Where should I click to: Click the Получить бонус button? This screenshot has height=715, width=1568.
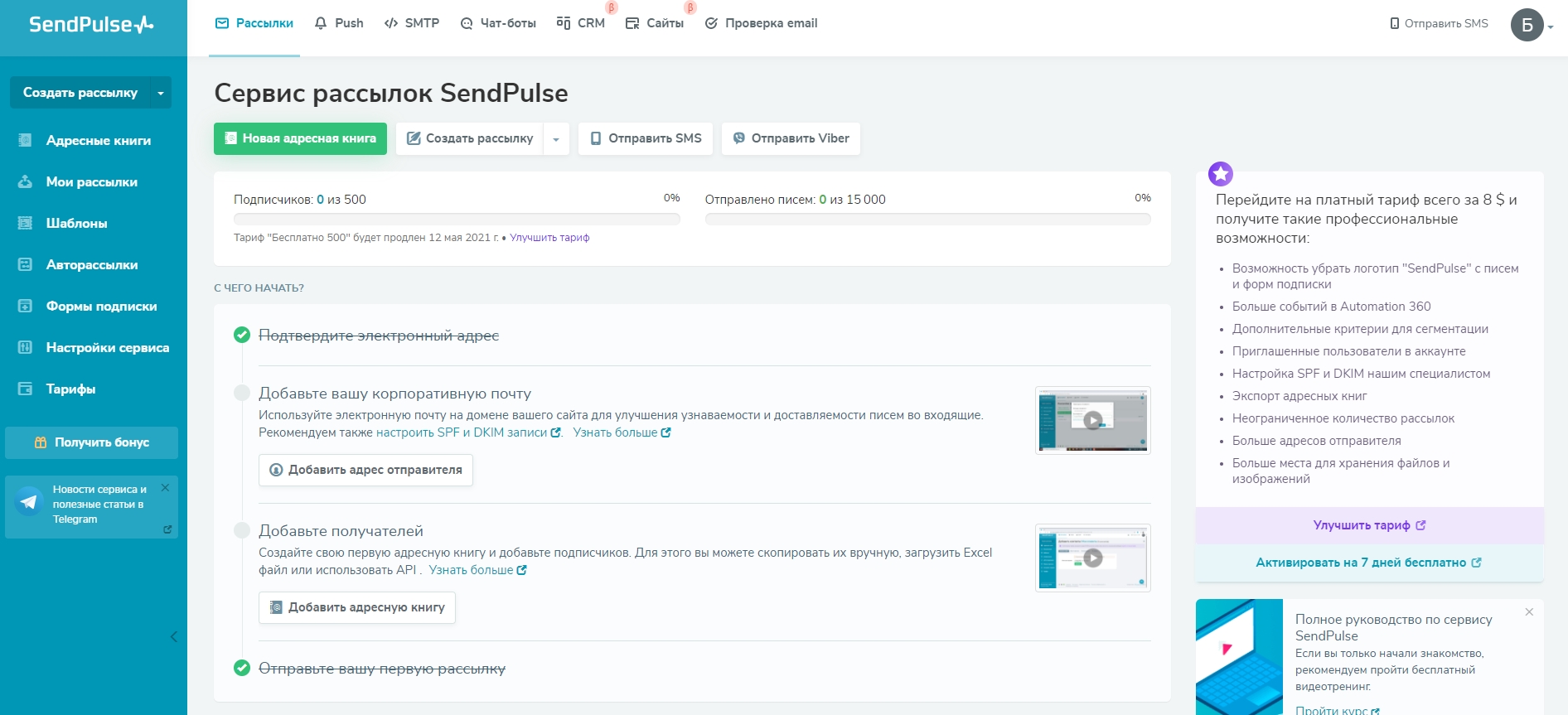click(x=91, y=442)
